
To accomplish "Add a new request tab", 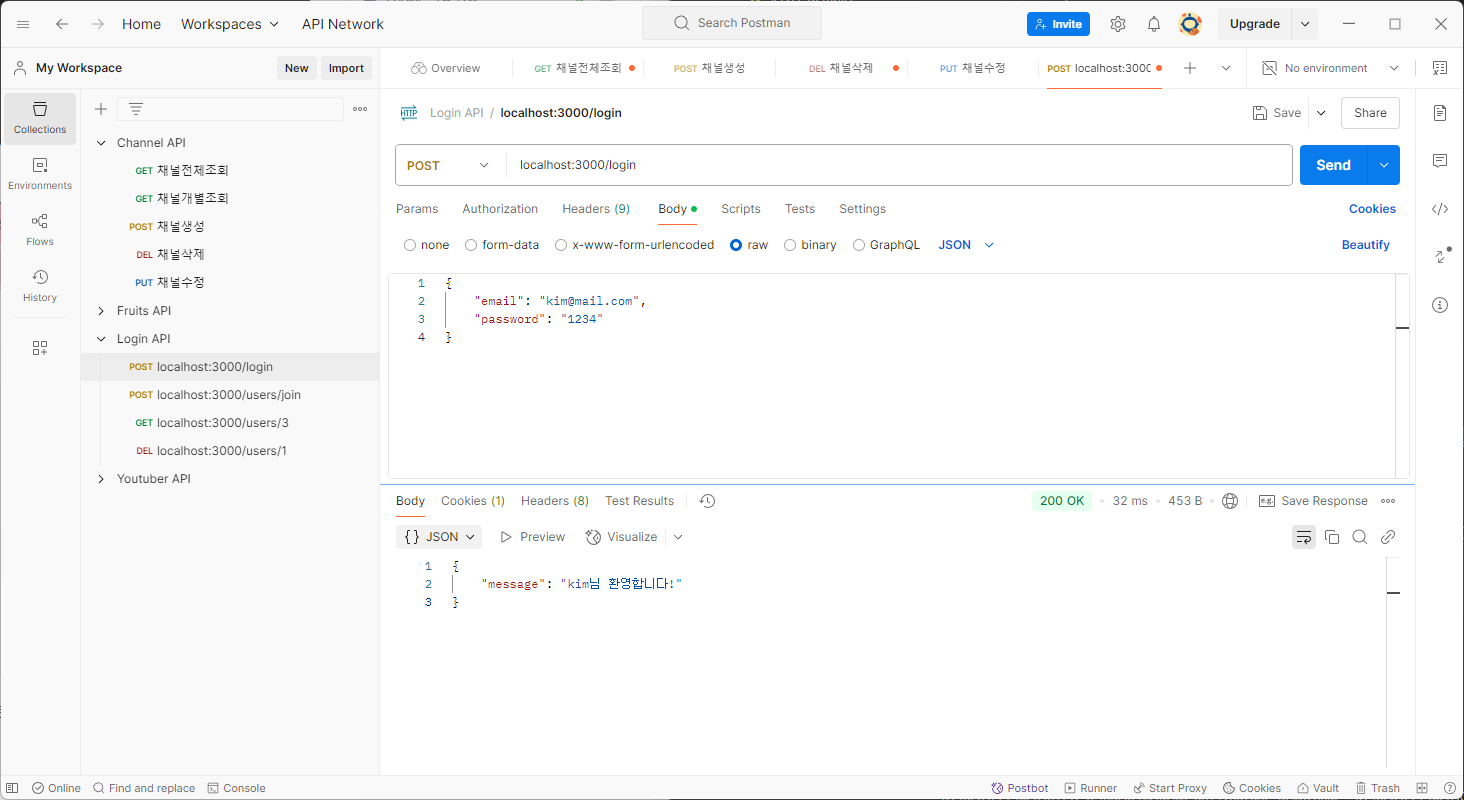I will pyautogui.click(x=1190, y=68).
